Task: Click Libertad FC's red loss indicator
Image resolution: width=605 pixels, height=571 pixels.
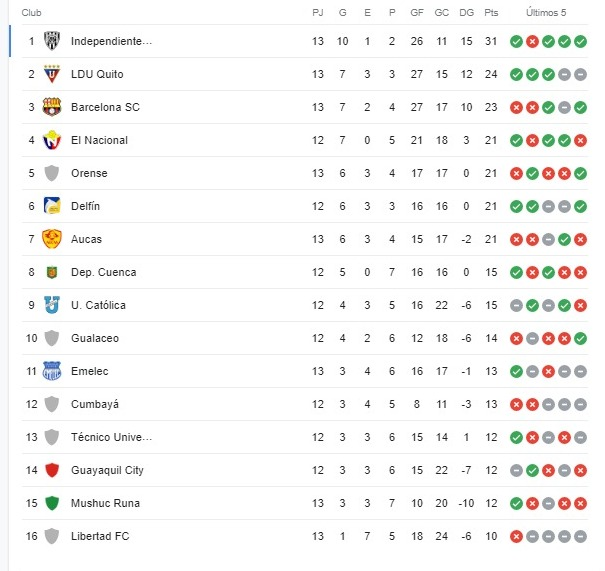Action: tap(516, 536)
